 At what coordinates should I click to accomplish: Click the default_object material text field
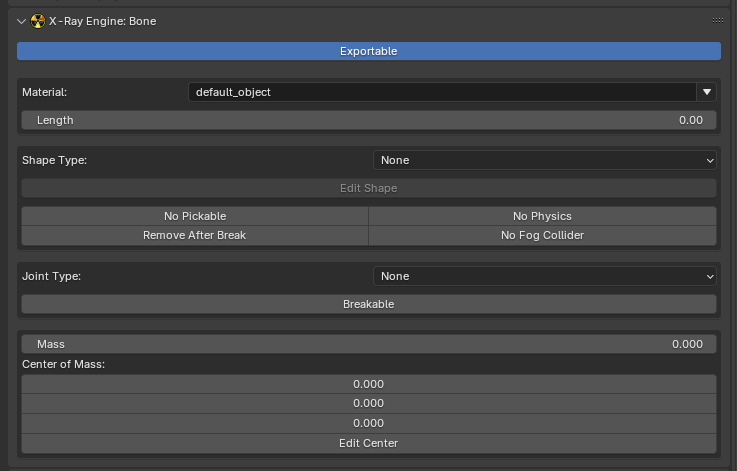click(440, 92)
